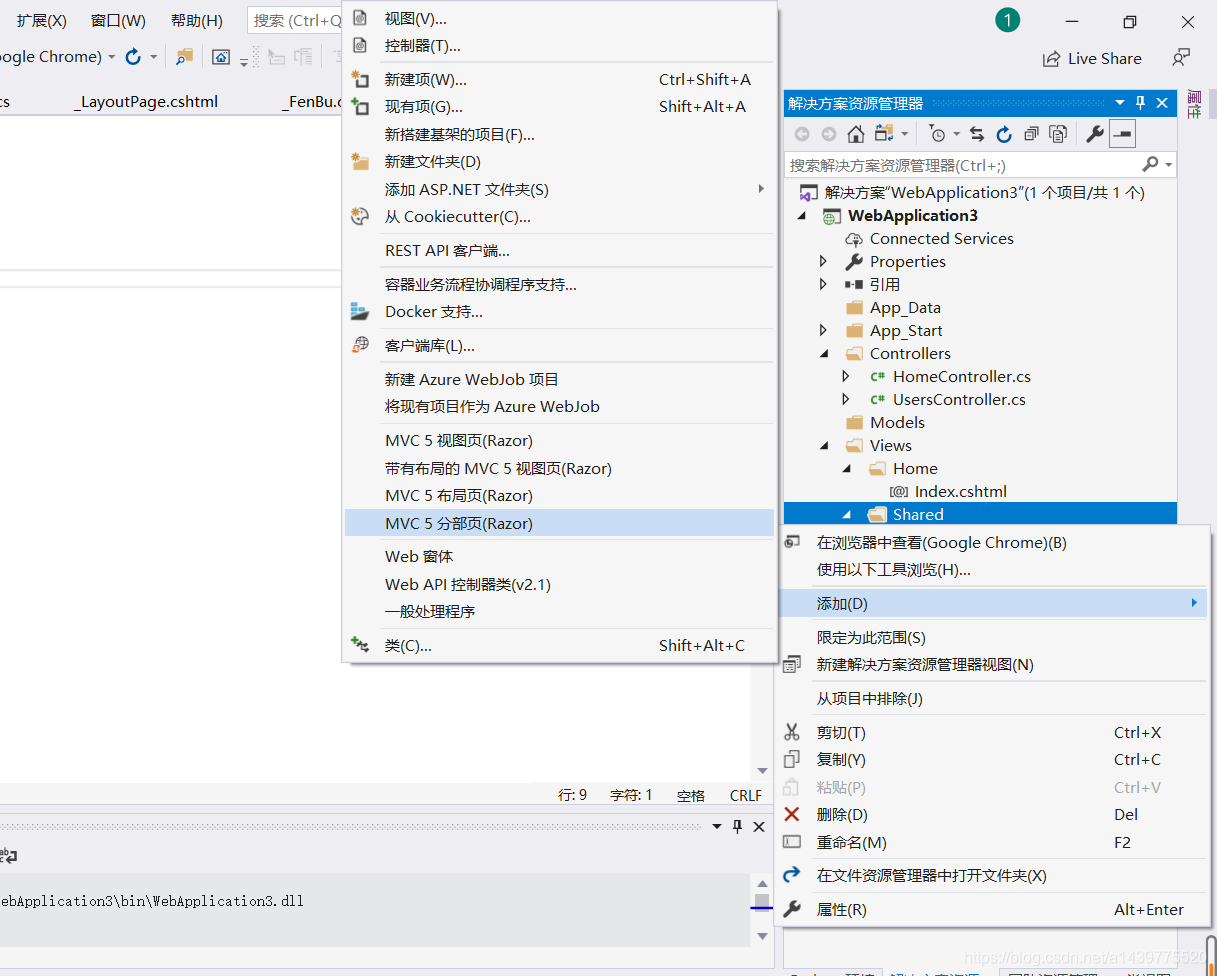Expand HomeController.cs node

click(x=846, y=377)
